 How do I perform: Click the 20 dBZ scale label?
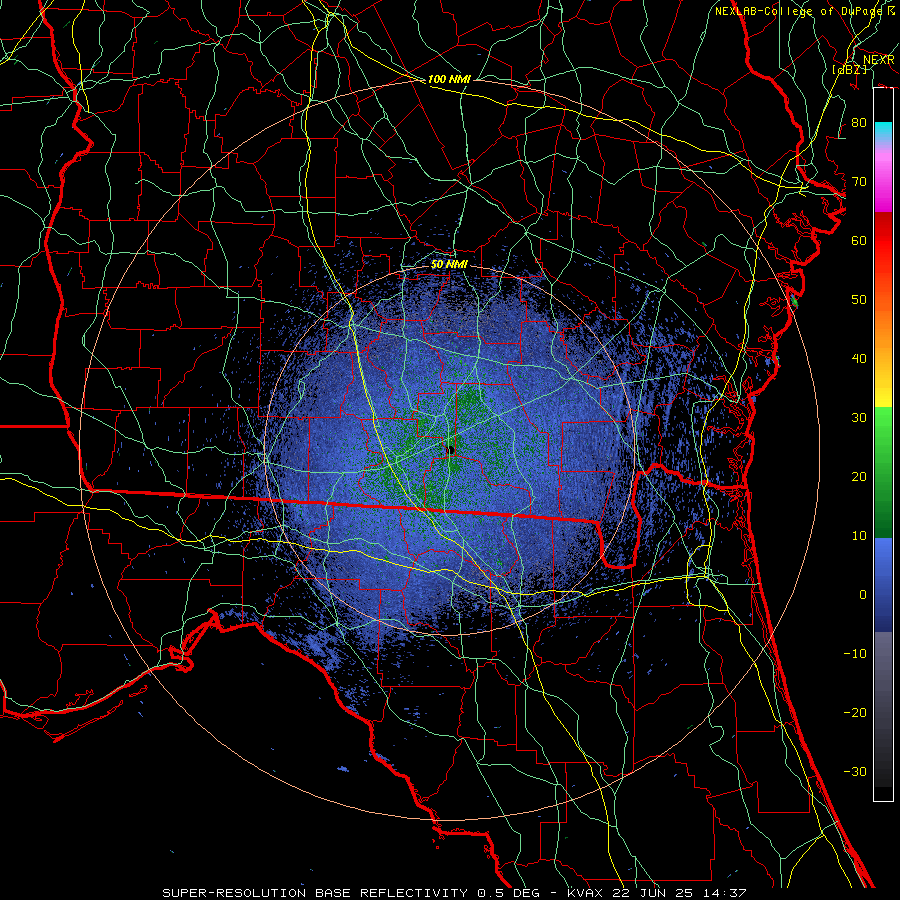click(x=859, y=476)
